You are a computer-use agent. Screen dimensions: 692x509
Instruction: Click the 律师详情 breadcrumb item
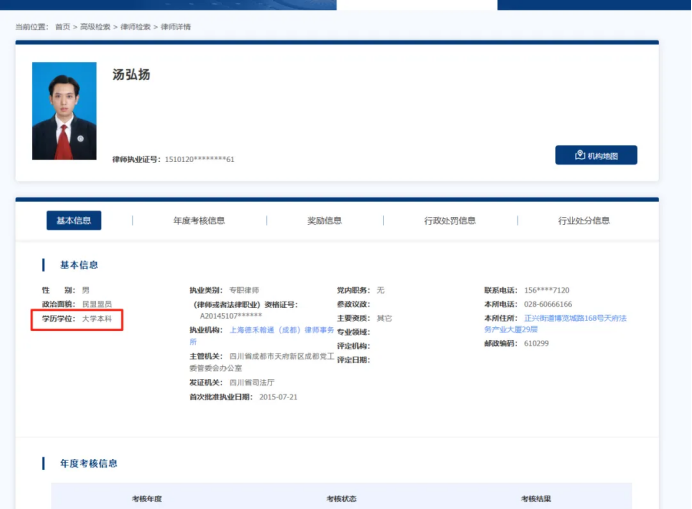click(x=176, y=27)
